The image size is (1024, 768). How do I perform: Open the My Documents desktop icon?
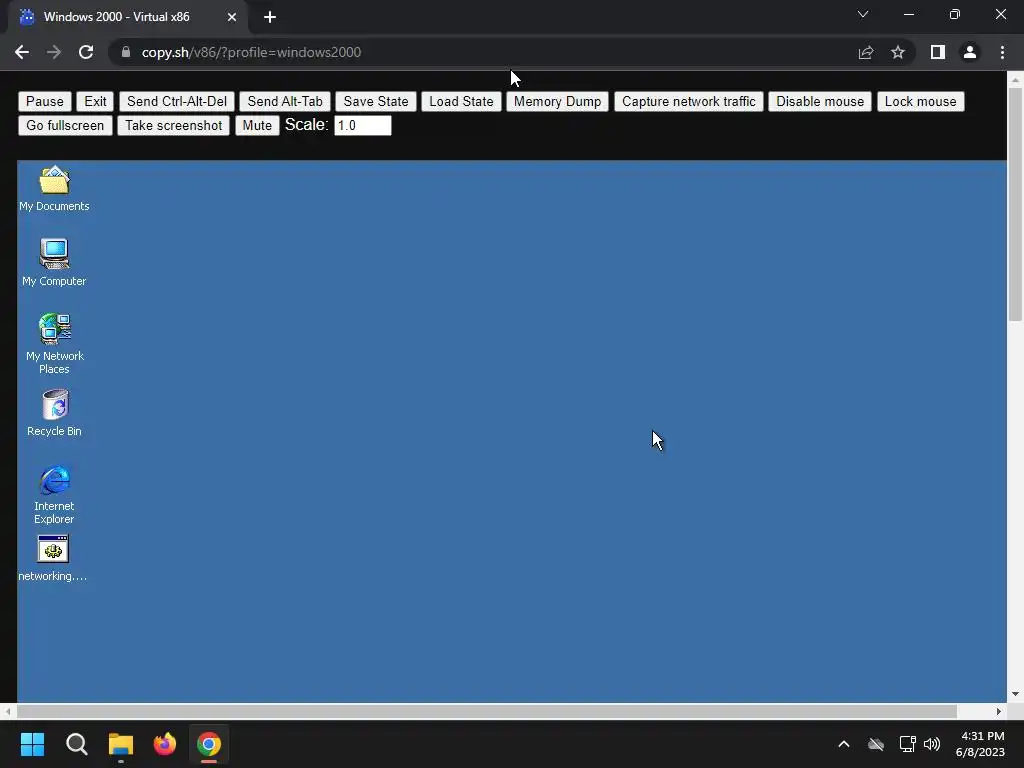tap(54, 189)
